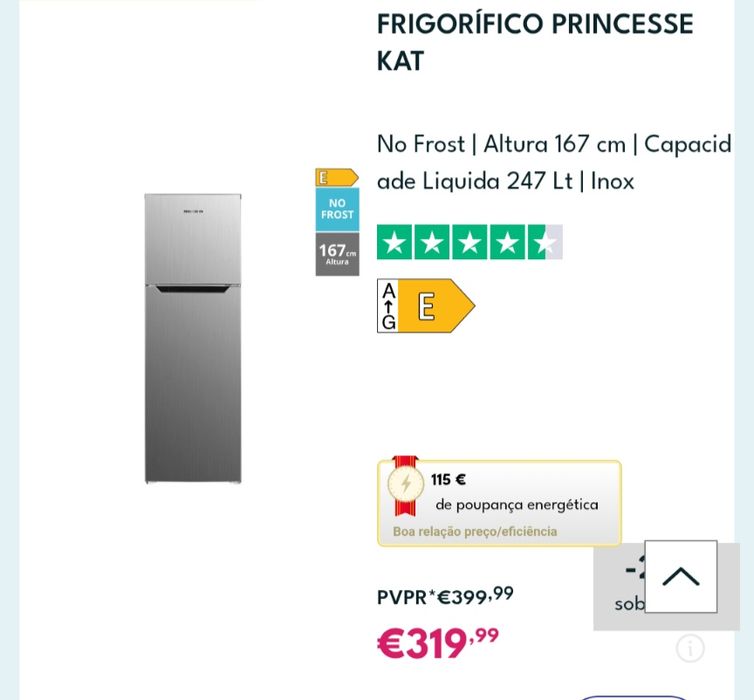Open the Frigorífico Princesse KAT title link
The width and height of the screenshot is (754, 700).
click(x=535, y=41)
